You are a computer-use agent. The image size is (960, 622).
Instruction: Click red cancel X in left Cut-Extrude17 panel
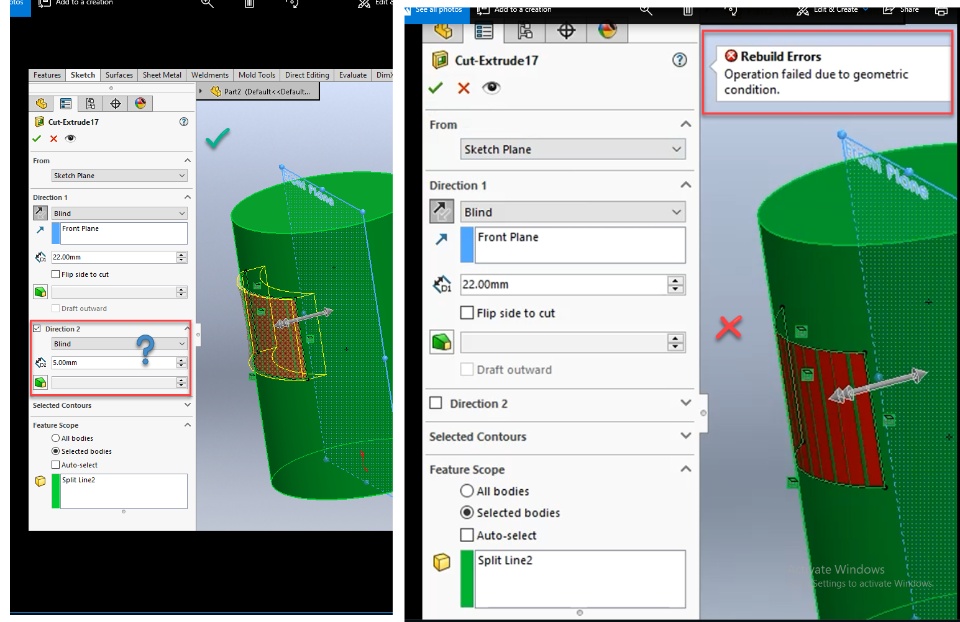[54, 139]
